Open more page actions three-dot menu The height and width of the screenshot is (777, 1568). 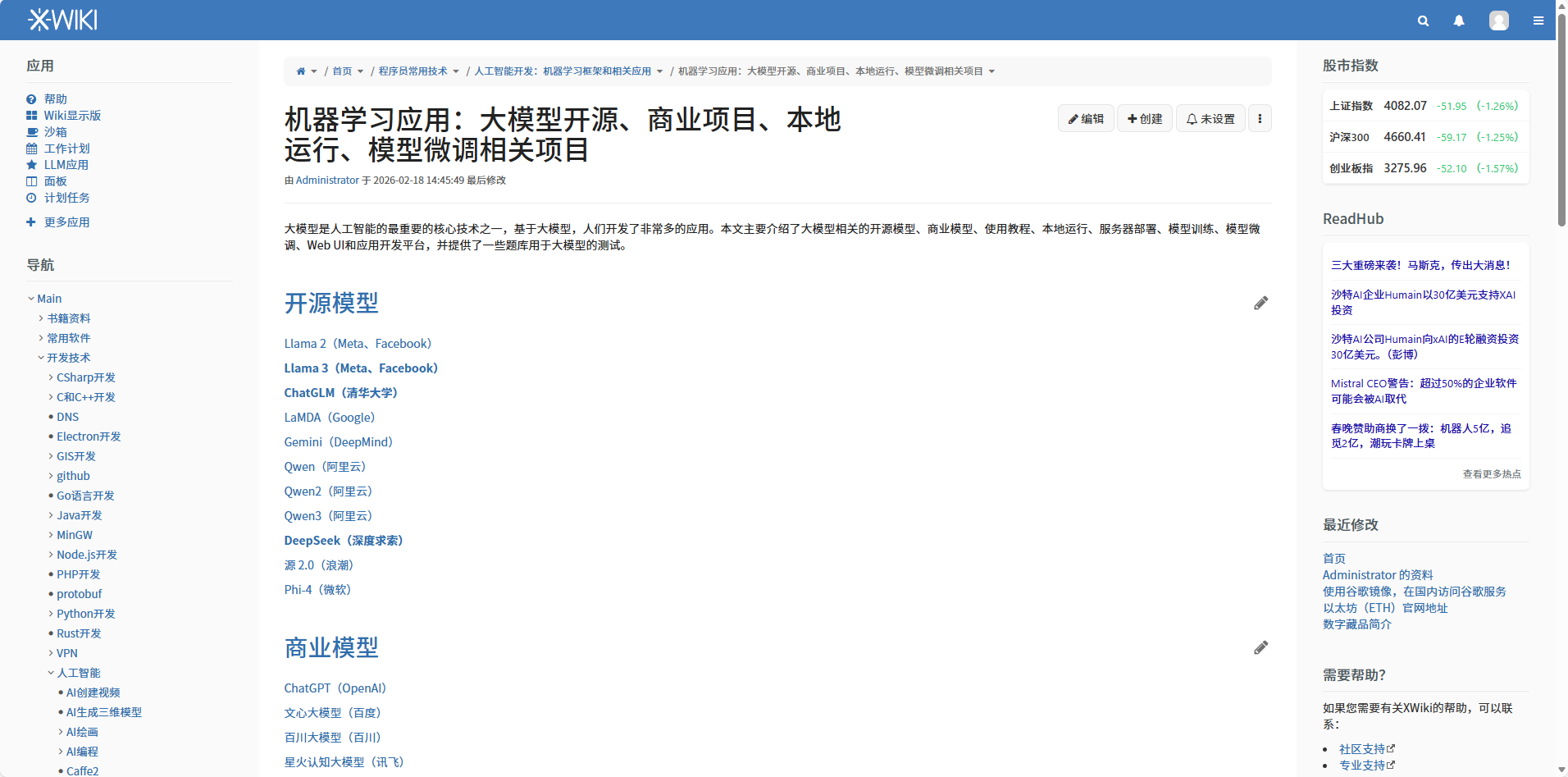[x=1260, y=118]
